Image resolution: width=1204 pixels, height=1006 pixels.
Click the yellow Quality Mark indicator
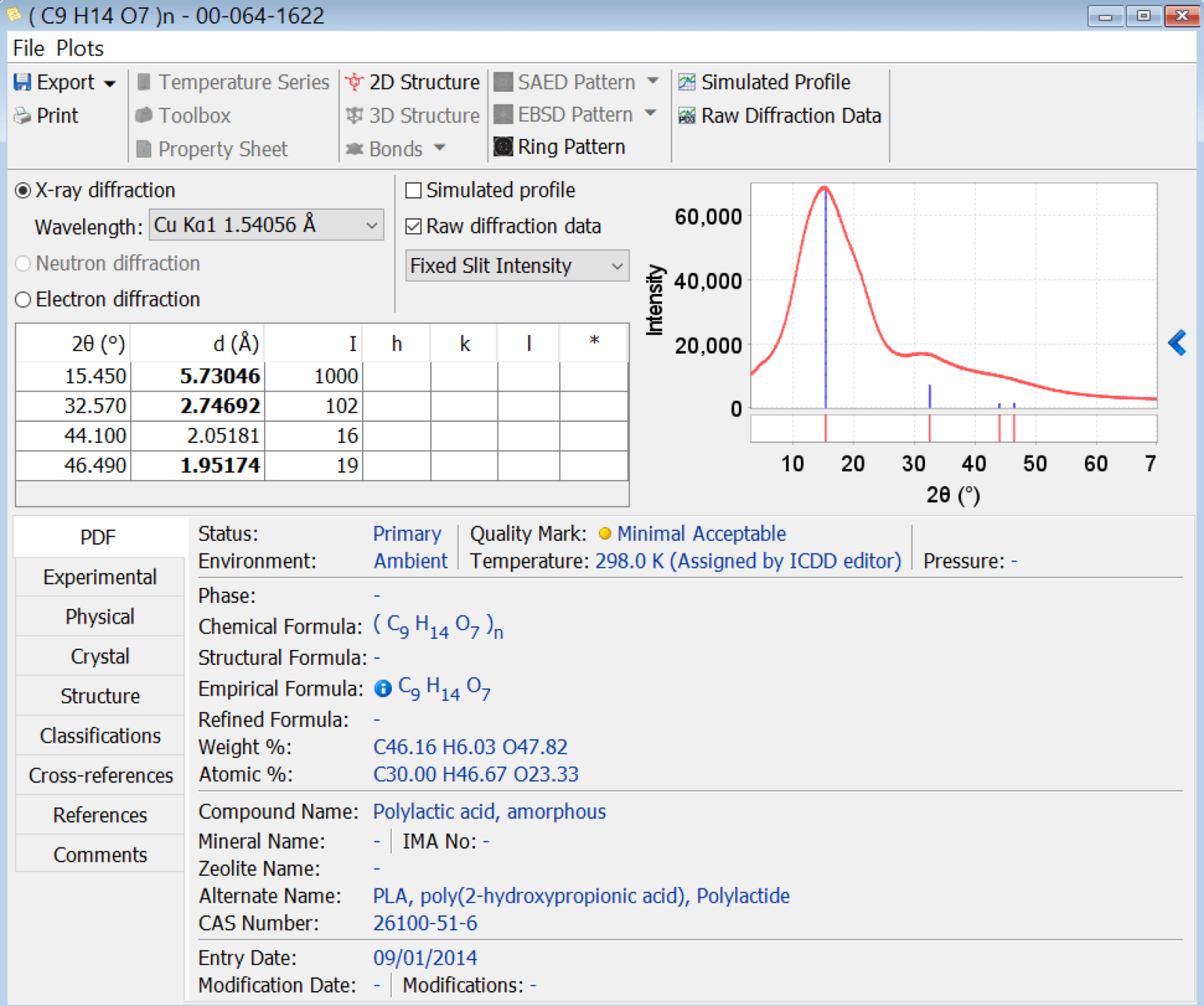[604, 534]
